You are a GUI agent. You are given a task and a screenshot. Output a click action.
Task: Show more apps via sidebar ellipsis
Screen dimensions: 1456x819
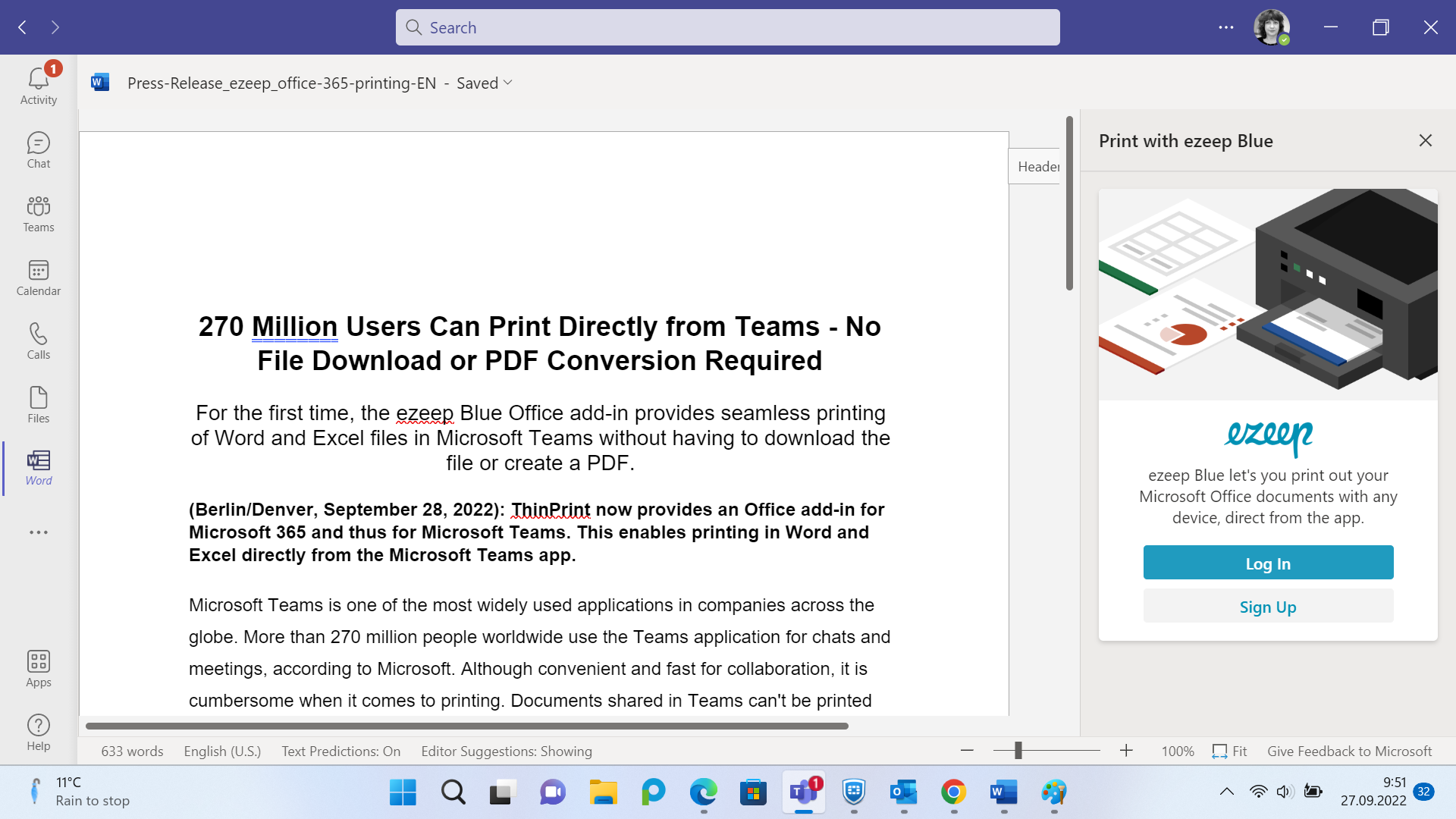[x=38, y=532]
